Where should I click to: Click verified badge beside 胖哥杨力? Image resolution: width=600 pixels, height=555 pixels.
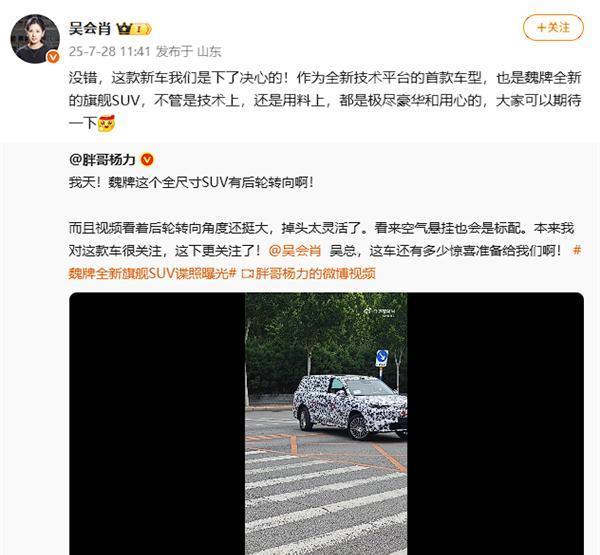click(x=147, y=160)
